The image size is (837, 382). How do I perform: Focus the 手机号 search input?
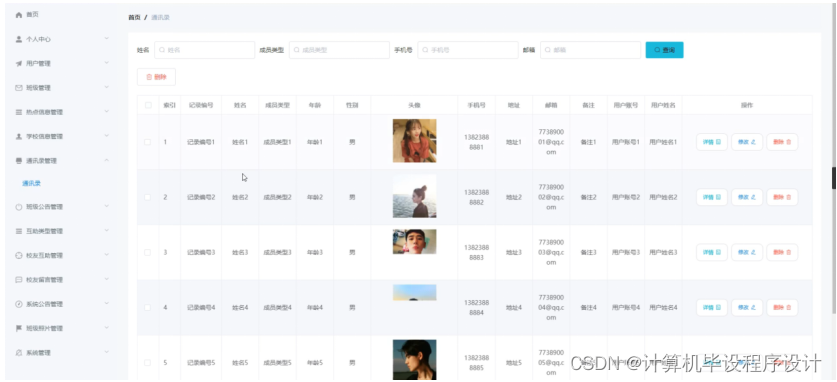(x=468, y=50)
